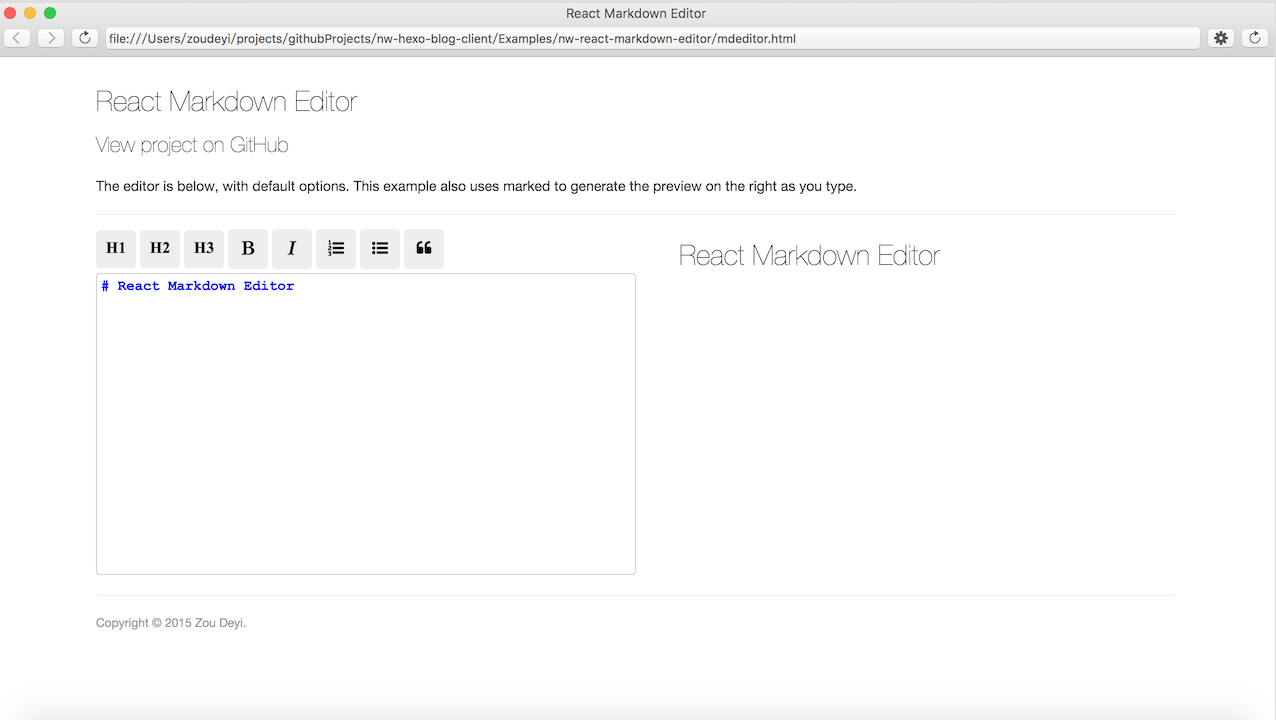Click the '# React Markdown Editor' line in the editor
The image size is (1276, 720).
pyautogui.click(x=198, y=286)
